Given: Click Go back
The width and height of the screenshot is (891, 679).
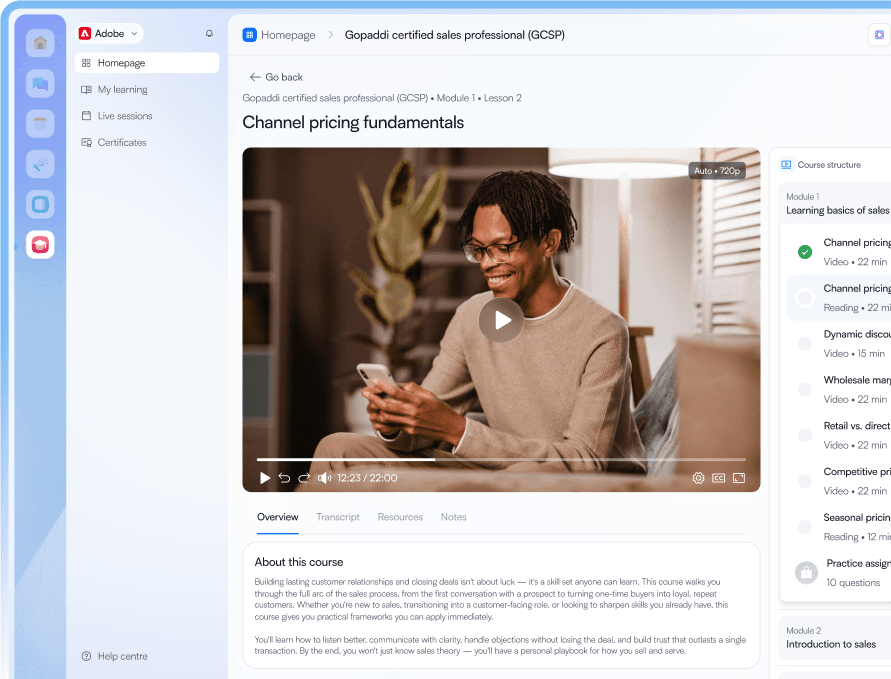Looking at the screenshot, I should [x=276, y=77].
